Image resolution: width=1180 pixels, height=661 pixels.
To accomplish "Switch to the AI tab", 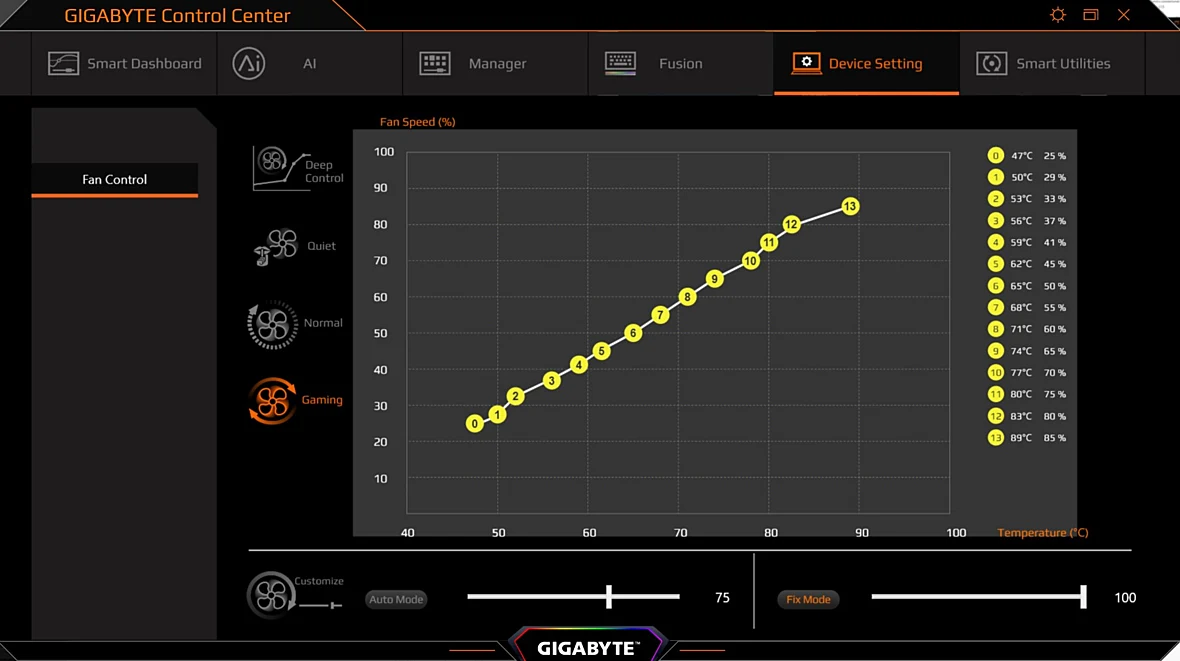I will point(309,63).
